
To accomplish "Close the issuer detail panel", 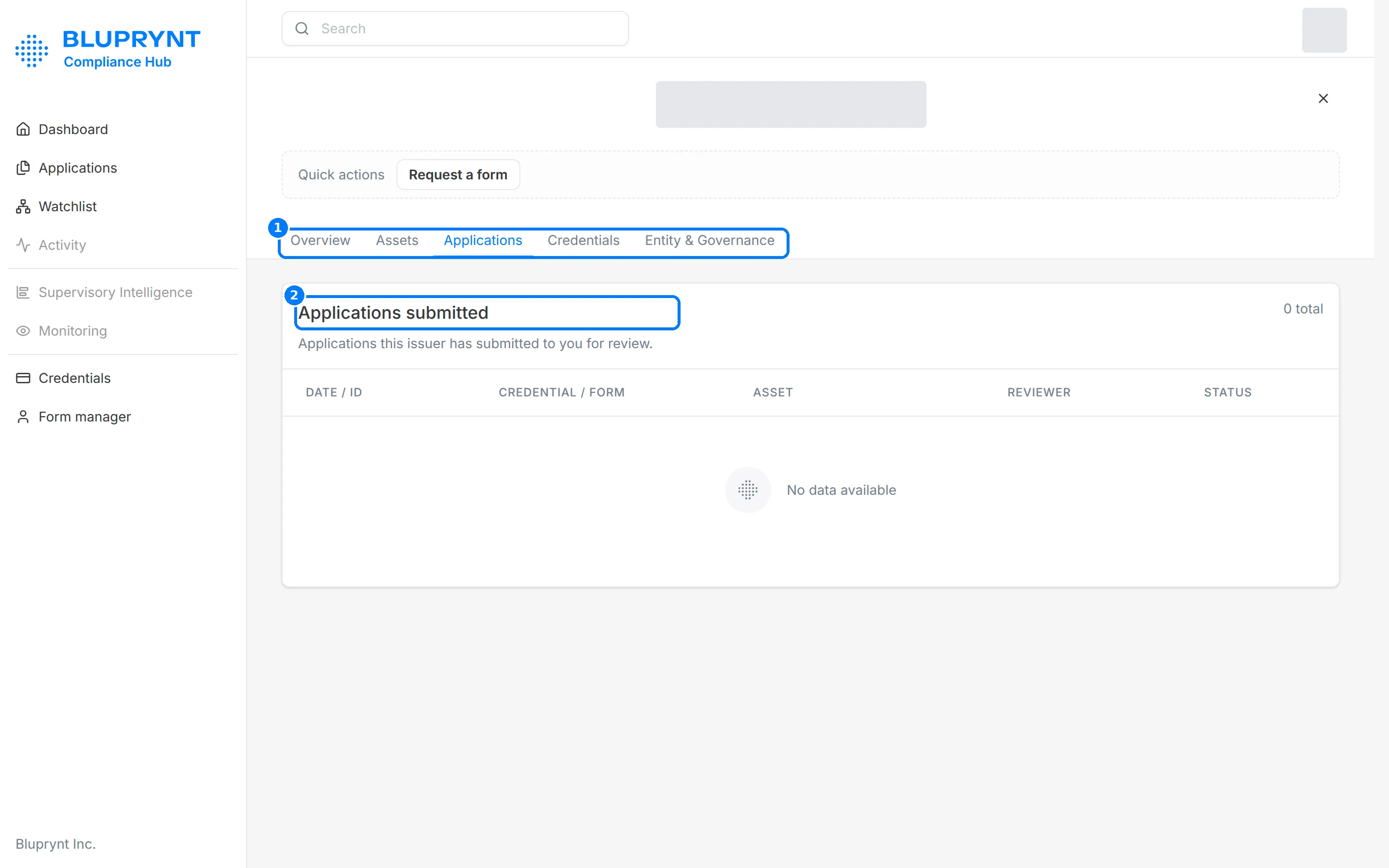I will tap(1323, 98).
